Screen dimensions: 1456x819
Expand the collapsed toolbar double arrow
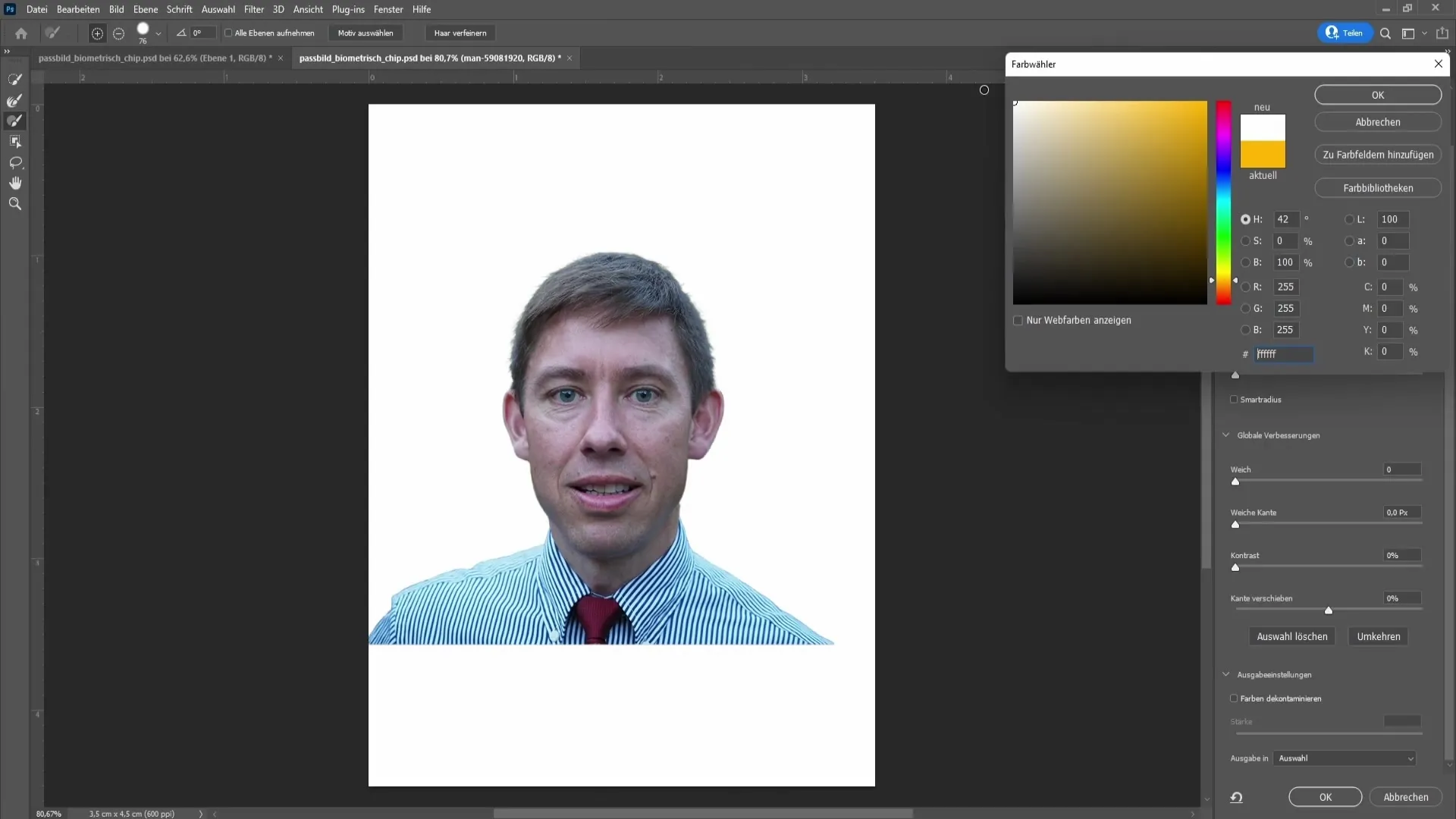click(7, 52)
